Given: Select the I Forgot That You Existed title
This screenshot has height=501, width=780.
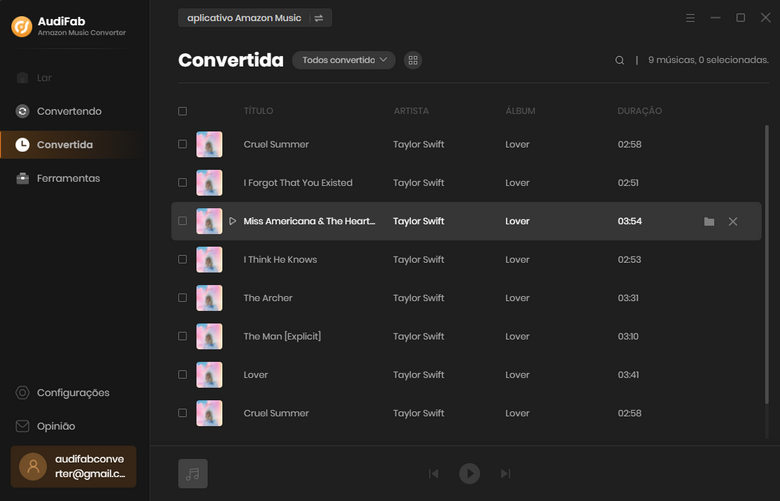Looking at the screenshot, I should (x=298, y=183).
